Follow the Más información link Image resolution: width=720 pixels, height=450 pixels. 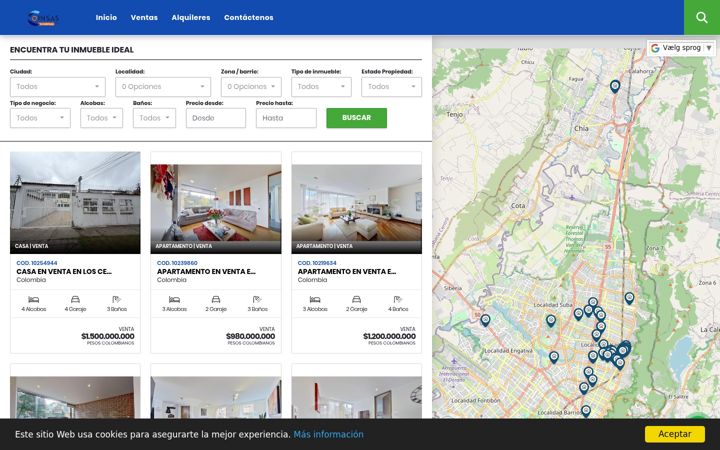(x=328, y=434)
